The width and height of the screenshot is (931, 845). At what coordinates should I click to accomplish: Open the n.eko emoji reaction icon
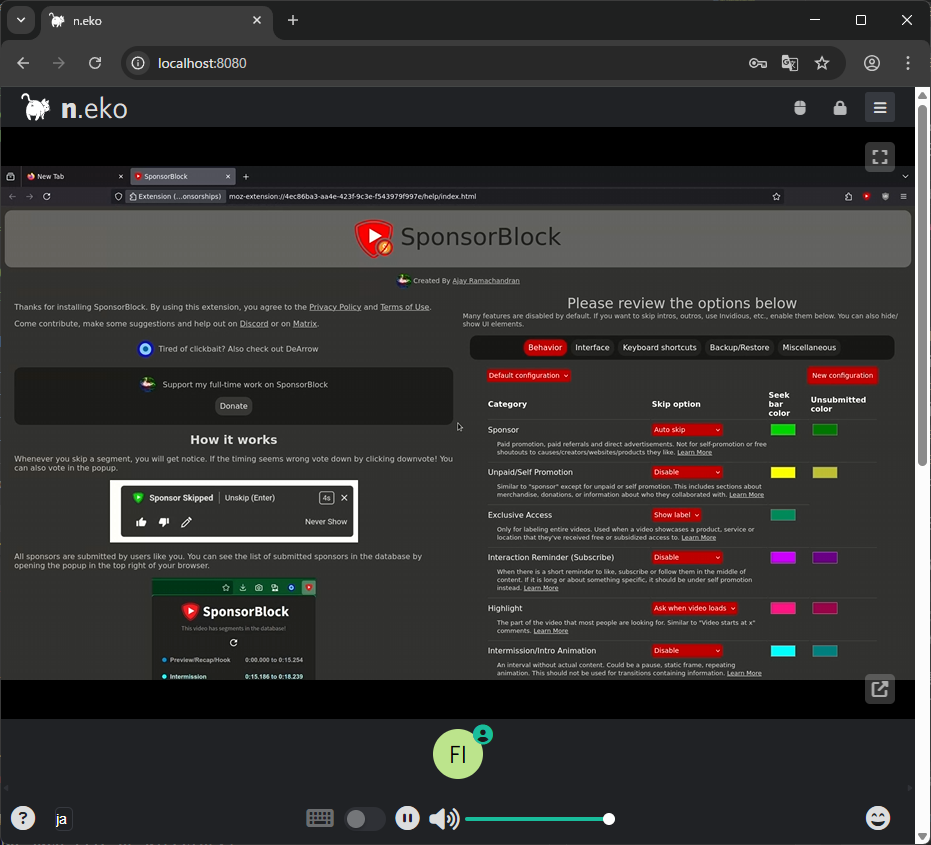(x=878, y=818)
